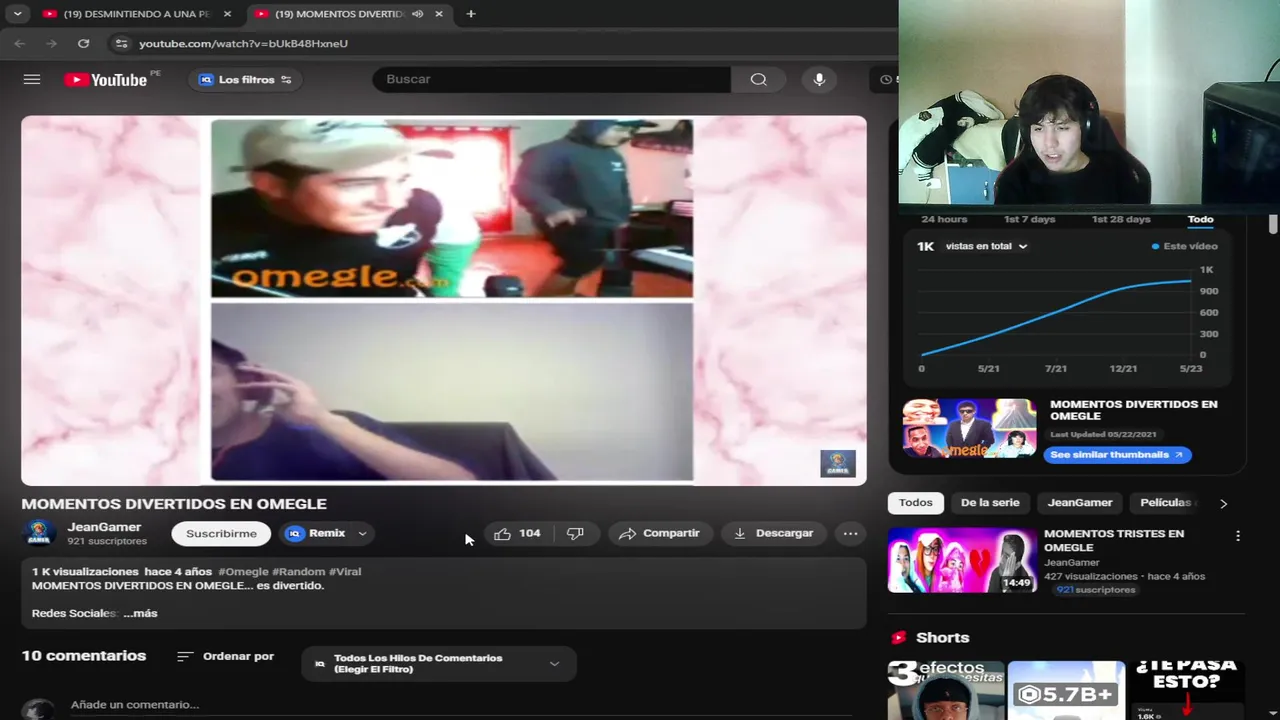Start voice search with the microphone
The width and height of the screenshot is (1280, 720).
point(819,79)
